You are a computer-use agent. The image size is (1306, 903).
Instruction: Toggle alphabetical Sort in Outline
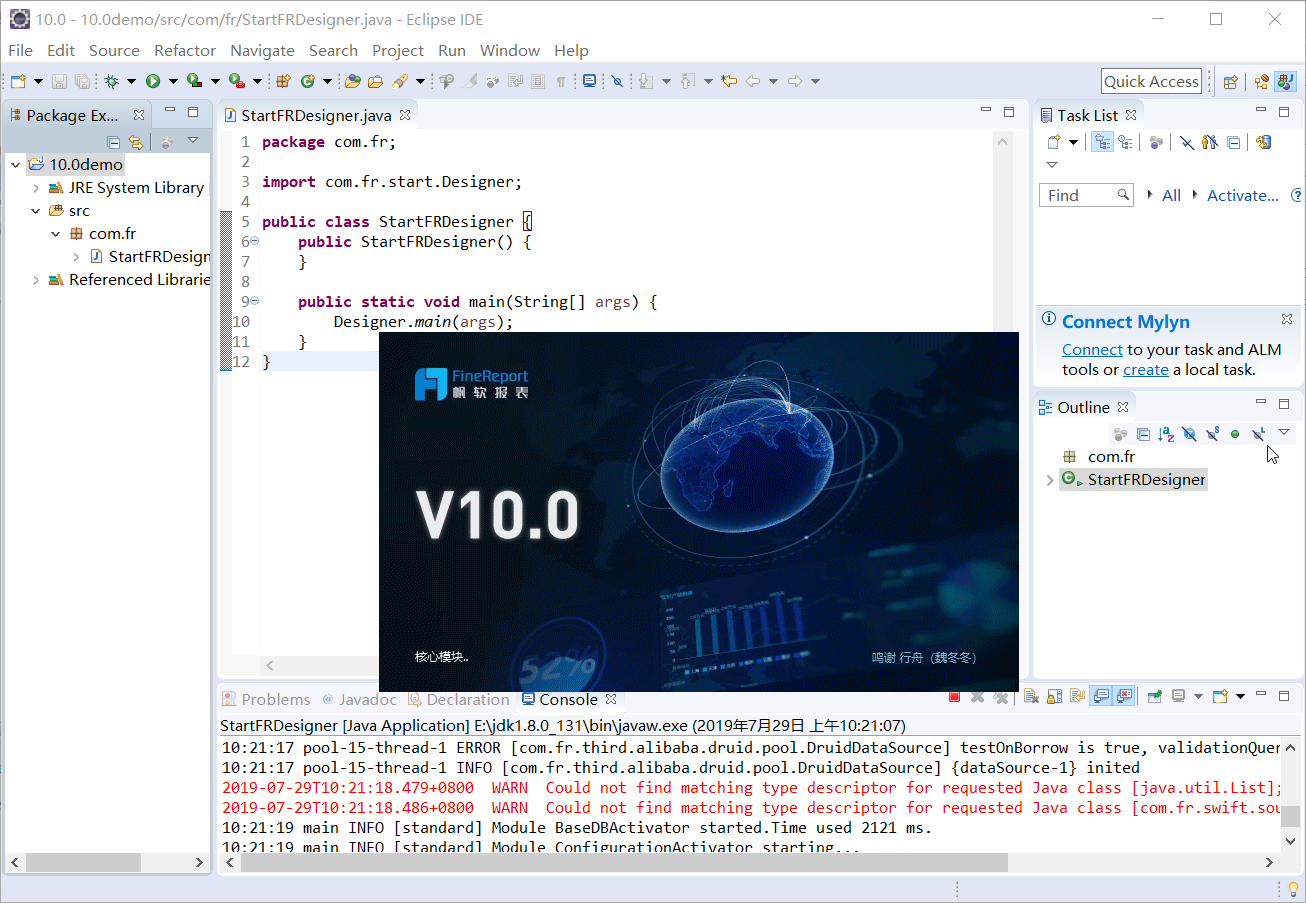(1166, 434)
